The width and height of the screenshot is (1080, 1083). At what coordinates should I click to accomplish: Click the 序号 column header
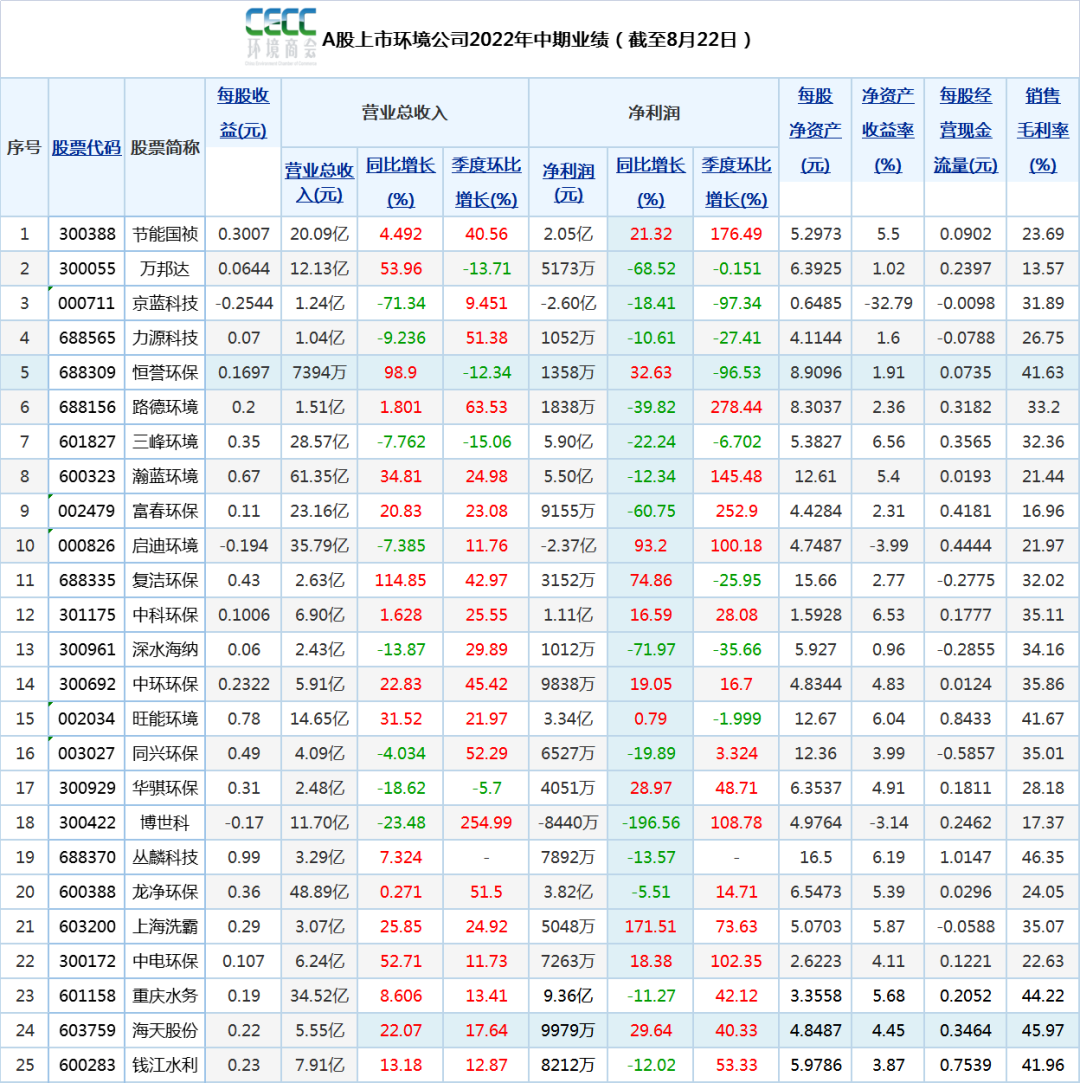click(x=24, y=147)
